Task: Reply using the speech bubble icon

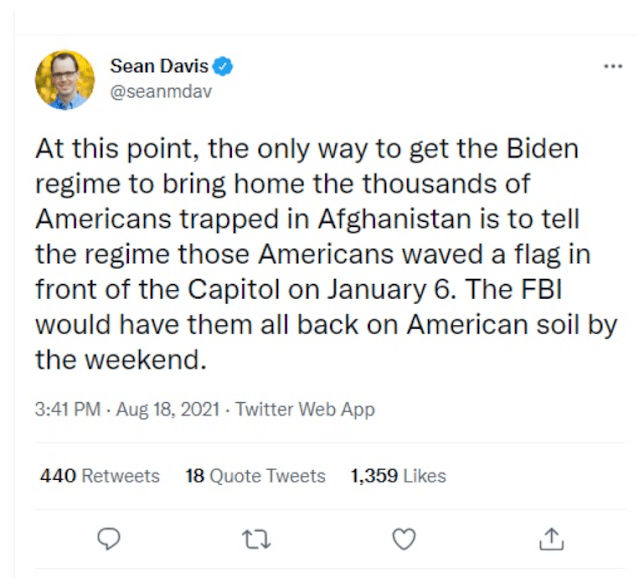Action: point(111,539)
